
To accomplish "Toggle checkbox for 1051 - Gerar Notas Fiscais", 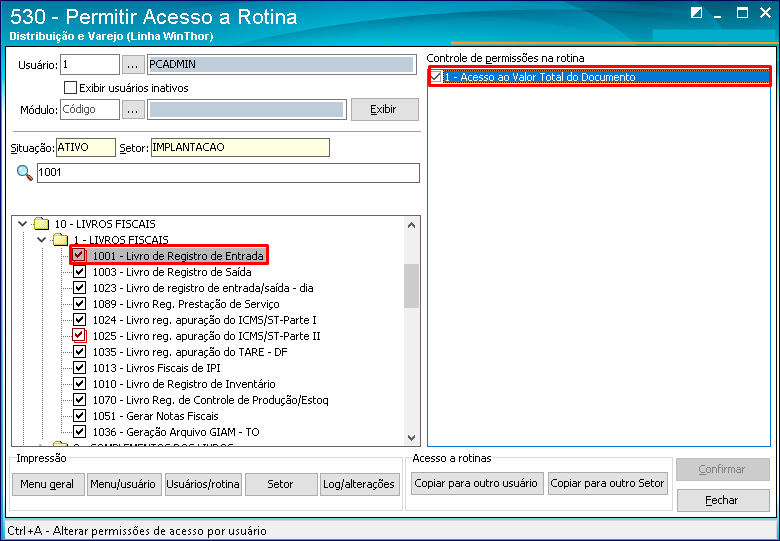I will tap(80, 416).
